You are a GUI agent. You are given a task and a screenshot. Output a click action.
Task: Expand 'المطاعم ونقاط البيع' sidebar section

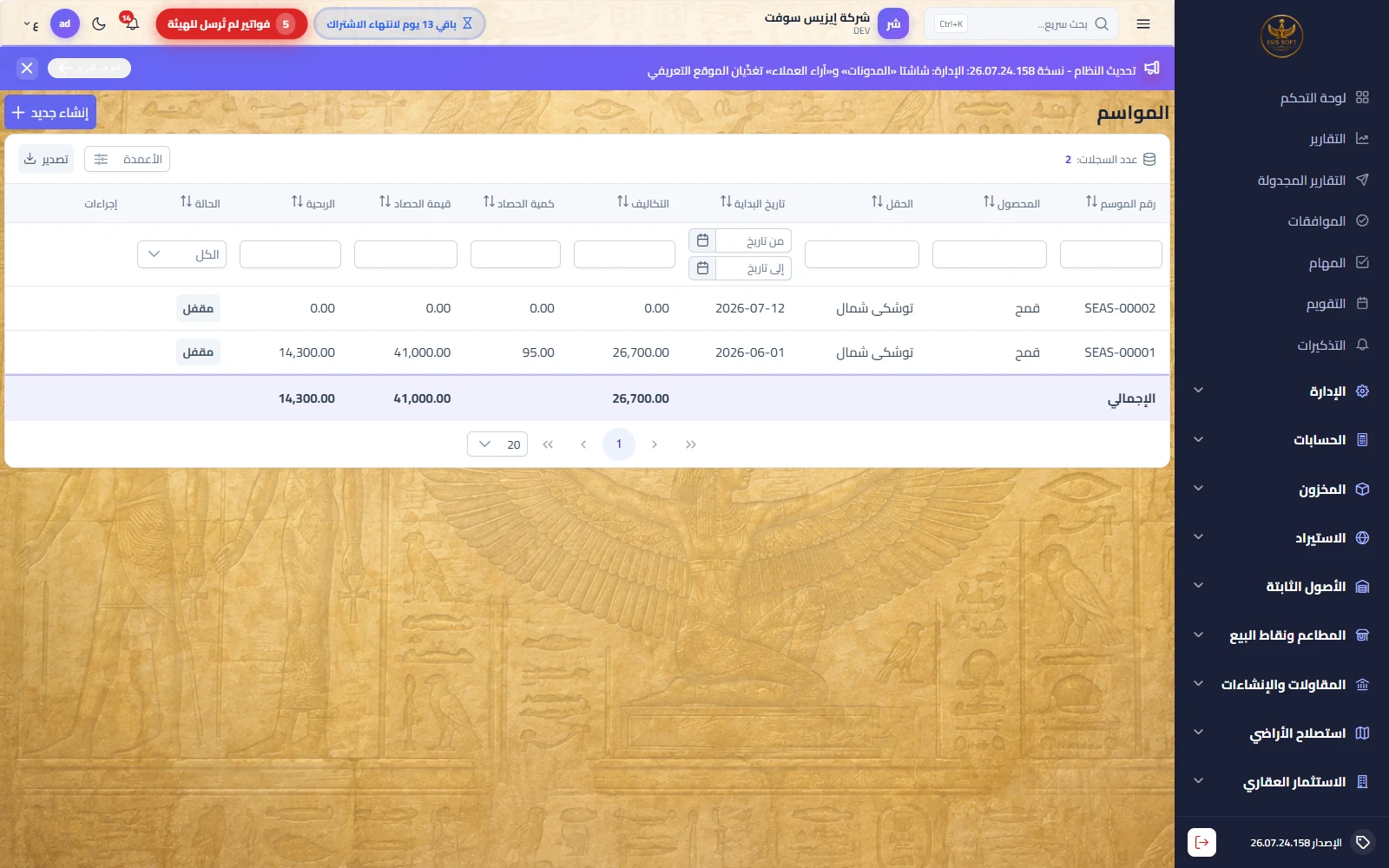(1282, 635)
